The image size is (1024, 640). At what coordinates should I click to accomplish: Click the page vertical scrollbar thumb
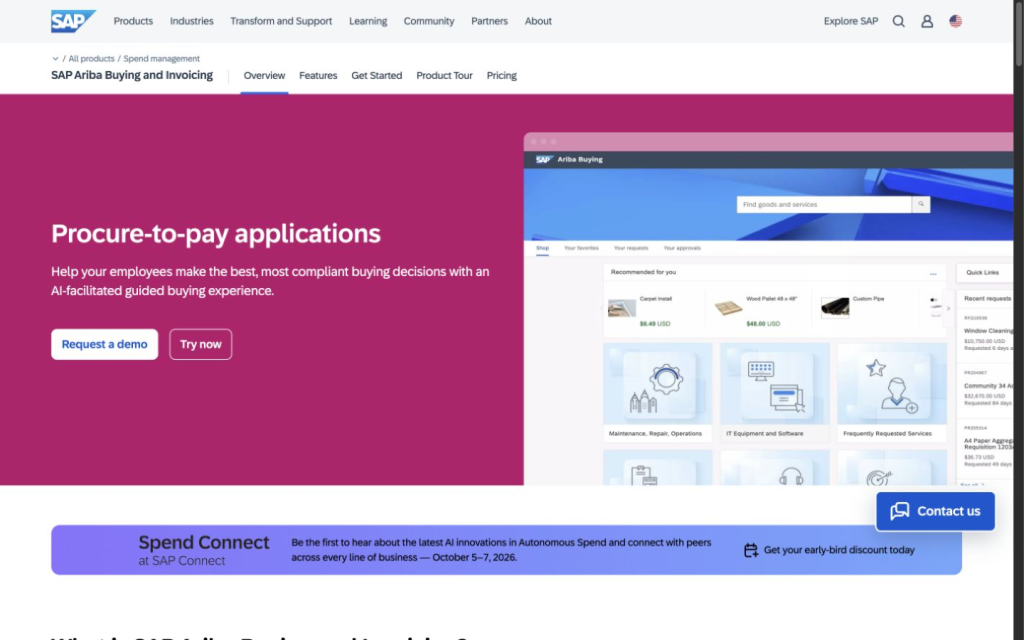click(1018, 33)
